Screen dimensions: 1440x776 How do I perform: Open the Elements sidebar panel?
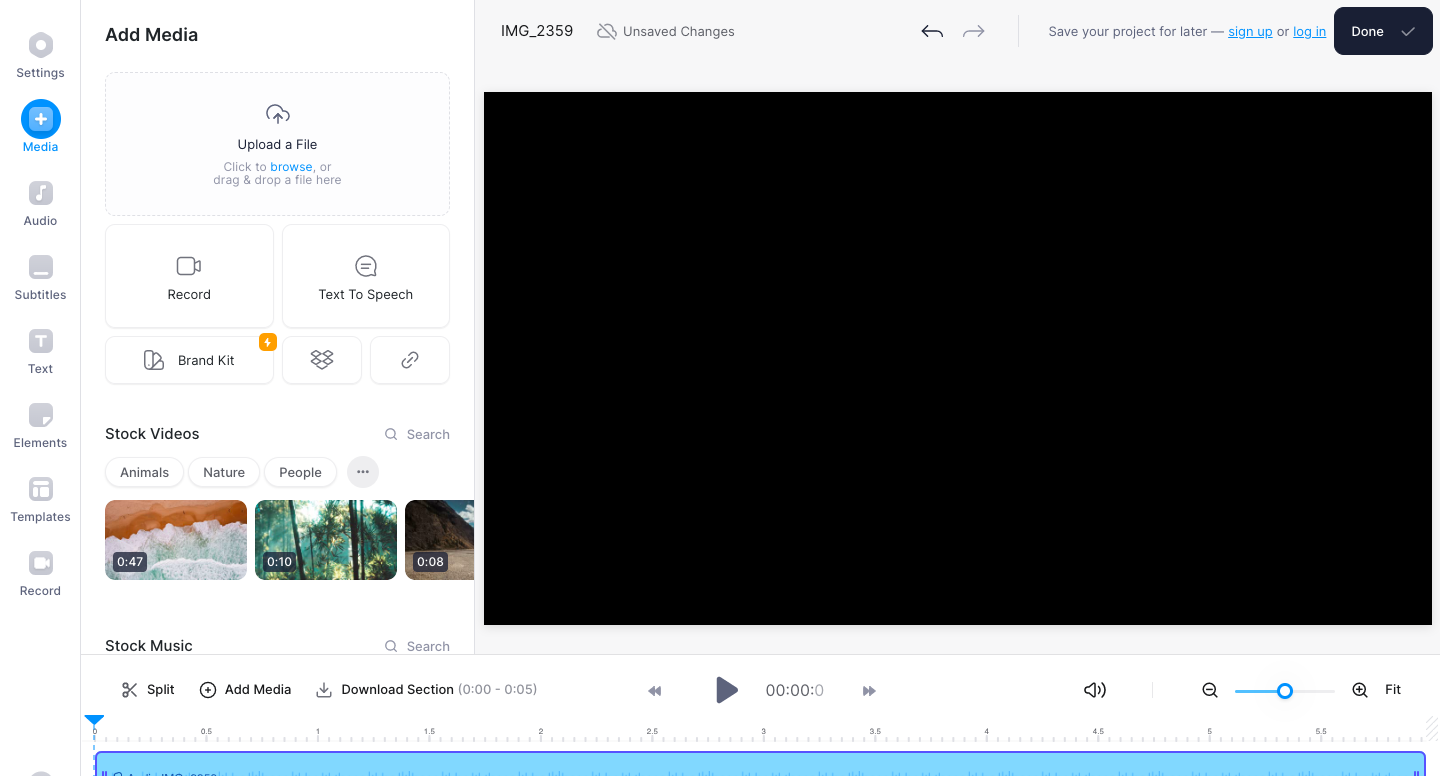[x=40, y=426]
